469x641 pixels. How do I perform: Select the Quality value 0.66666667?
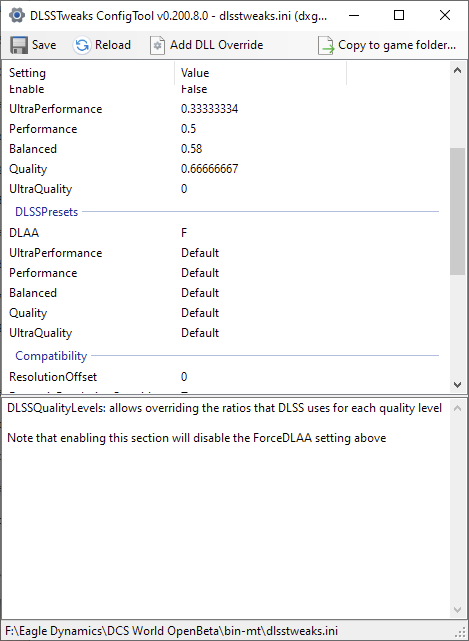[210, 169]
